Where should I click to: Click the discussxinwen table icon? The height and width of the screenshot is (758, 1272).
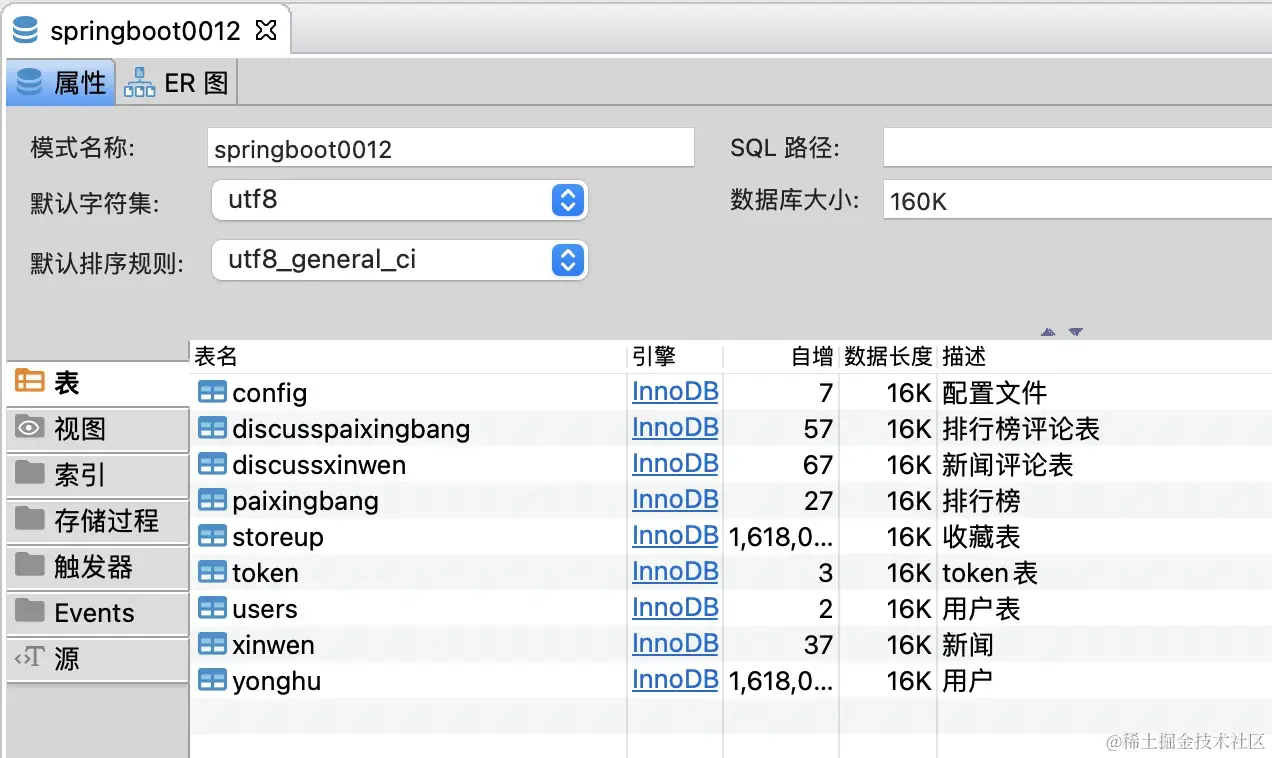pyautogui.click(x=212, y=465)
